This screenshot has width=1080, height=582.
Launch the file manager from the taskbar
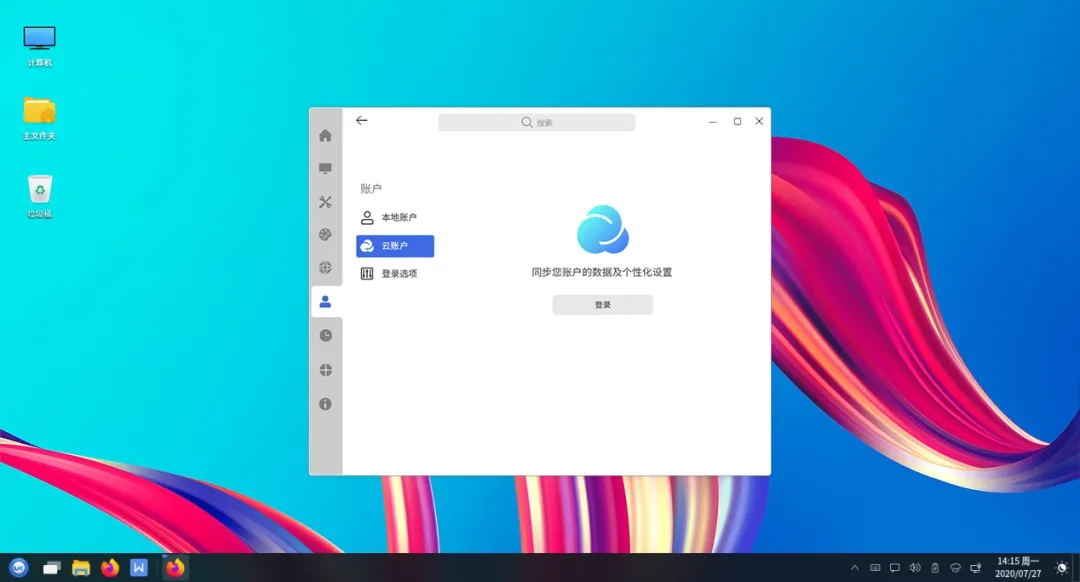point(80,567)
